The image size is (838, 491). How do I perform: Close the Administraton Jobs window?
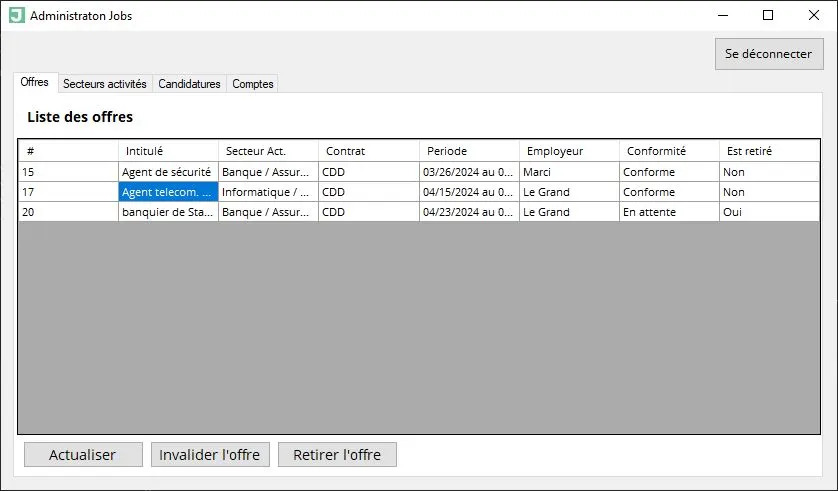[x=813, y=15]
